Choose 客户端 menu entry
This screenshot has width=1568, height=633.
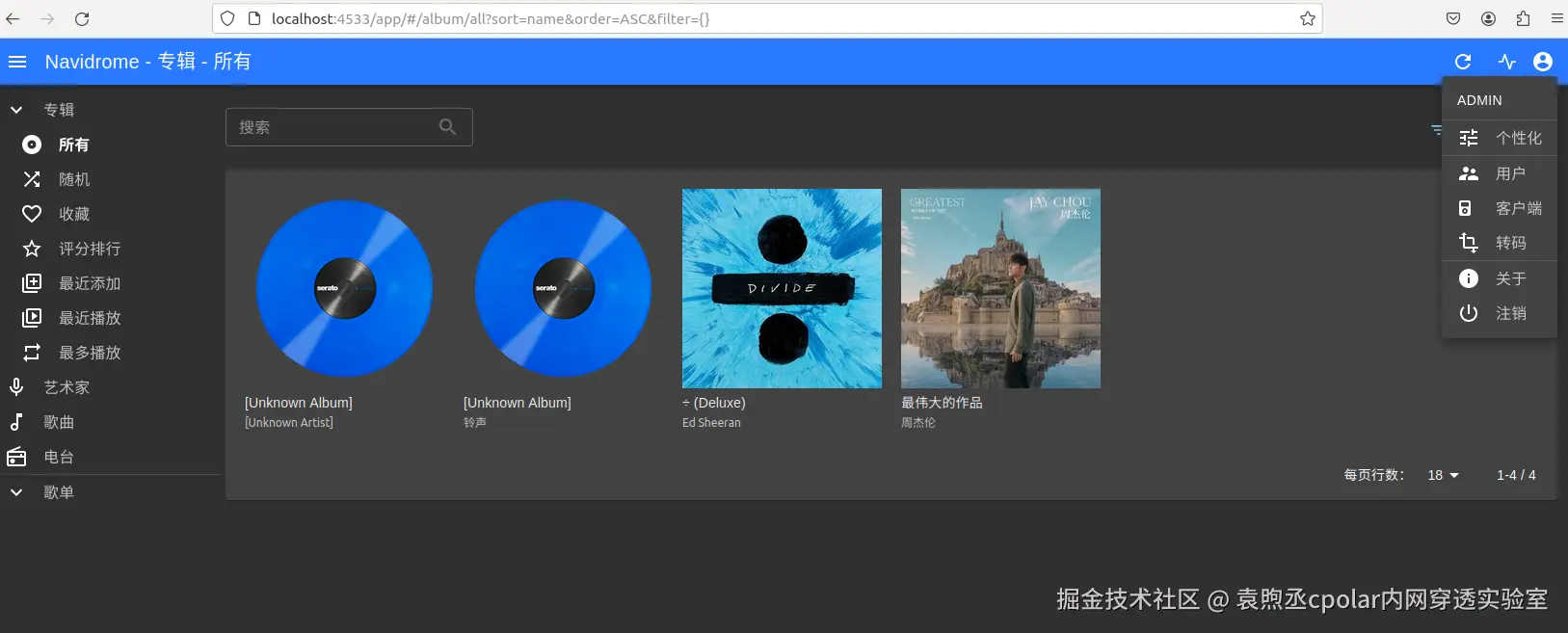pos(1500,208)
